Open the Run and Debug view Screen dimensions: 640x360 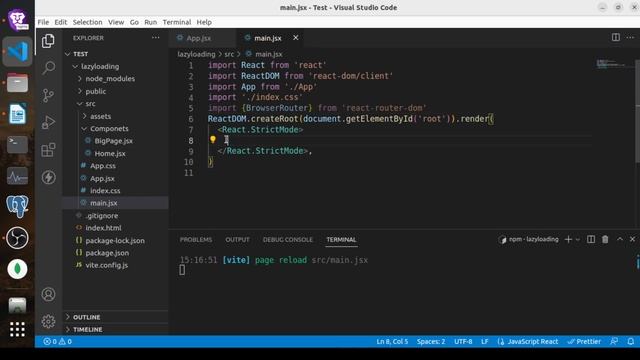click(48, 122)
